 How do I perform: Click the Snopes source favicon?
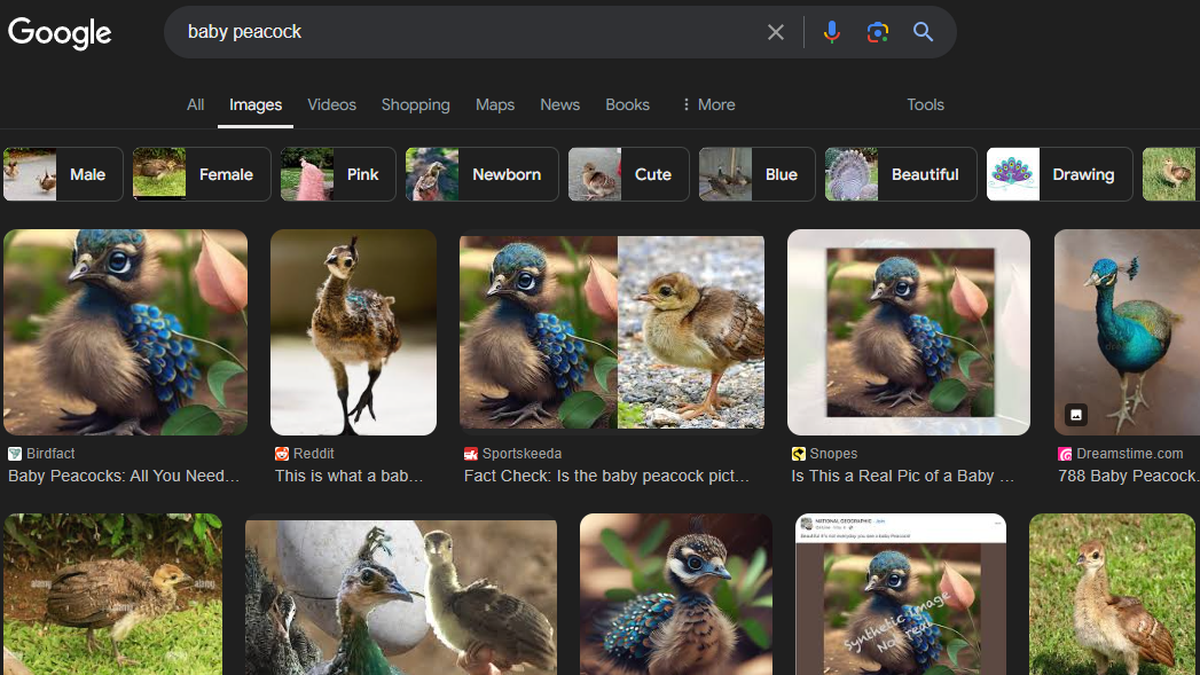(798, 454)
